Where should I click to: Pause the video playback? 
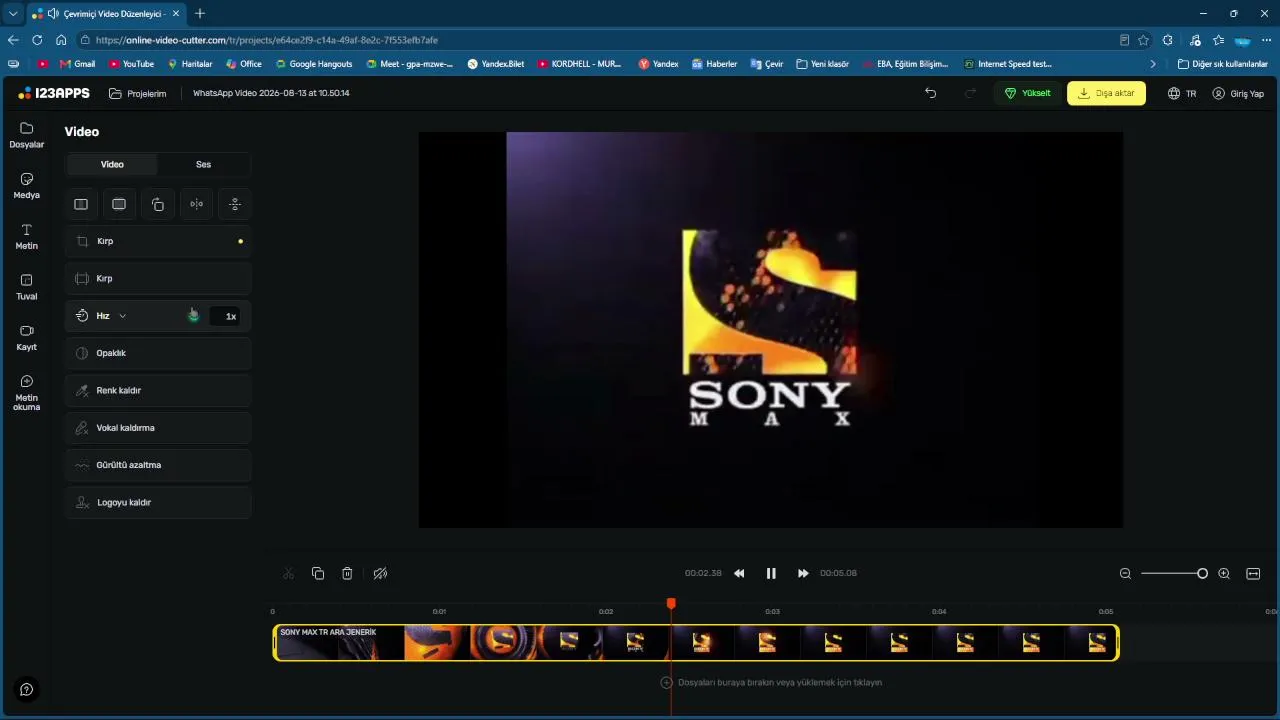771,573
